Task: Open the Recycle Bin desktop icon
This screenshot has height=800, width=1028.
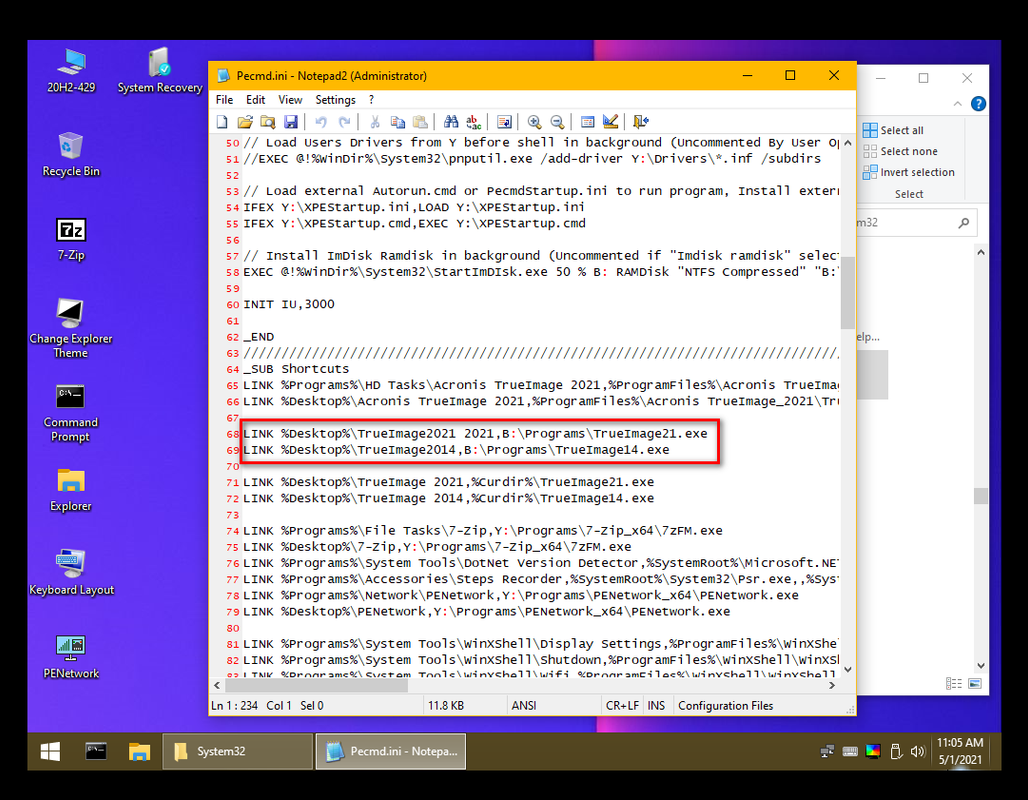Action: (x=71, y=155)
